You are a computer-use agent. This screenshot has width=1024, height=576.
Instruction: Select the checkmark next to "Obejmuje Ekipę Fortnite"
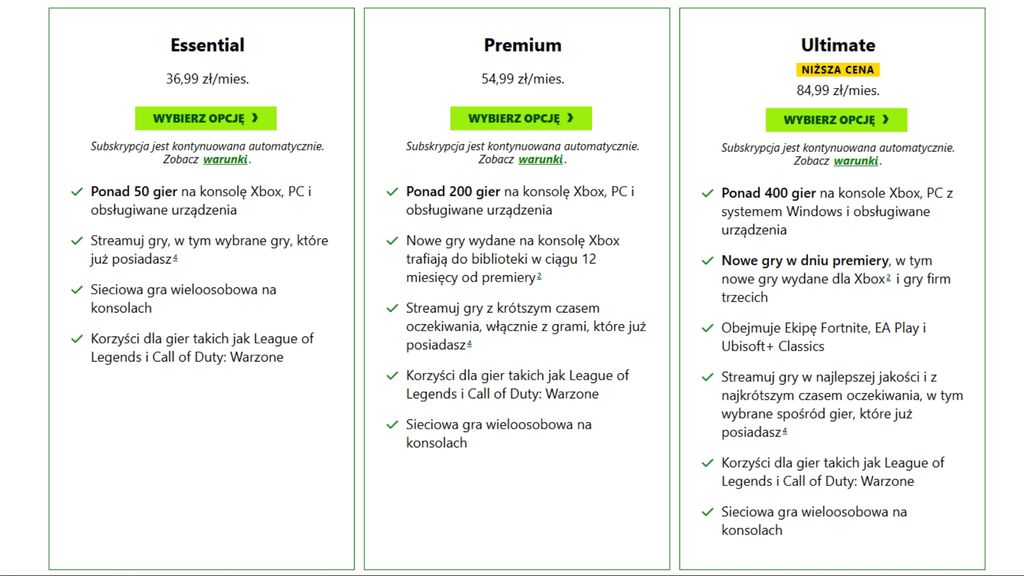tap(708, 328)
